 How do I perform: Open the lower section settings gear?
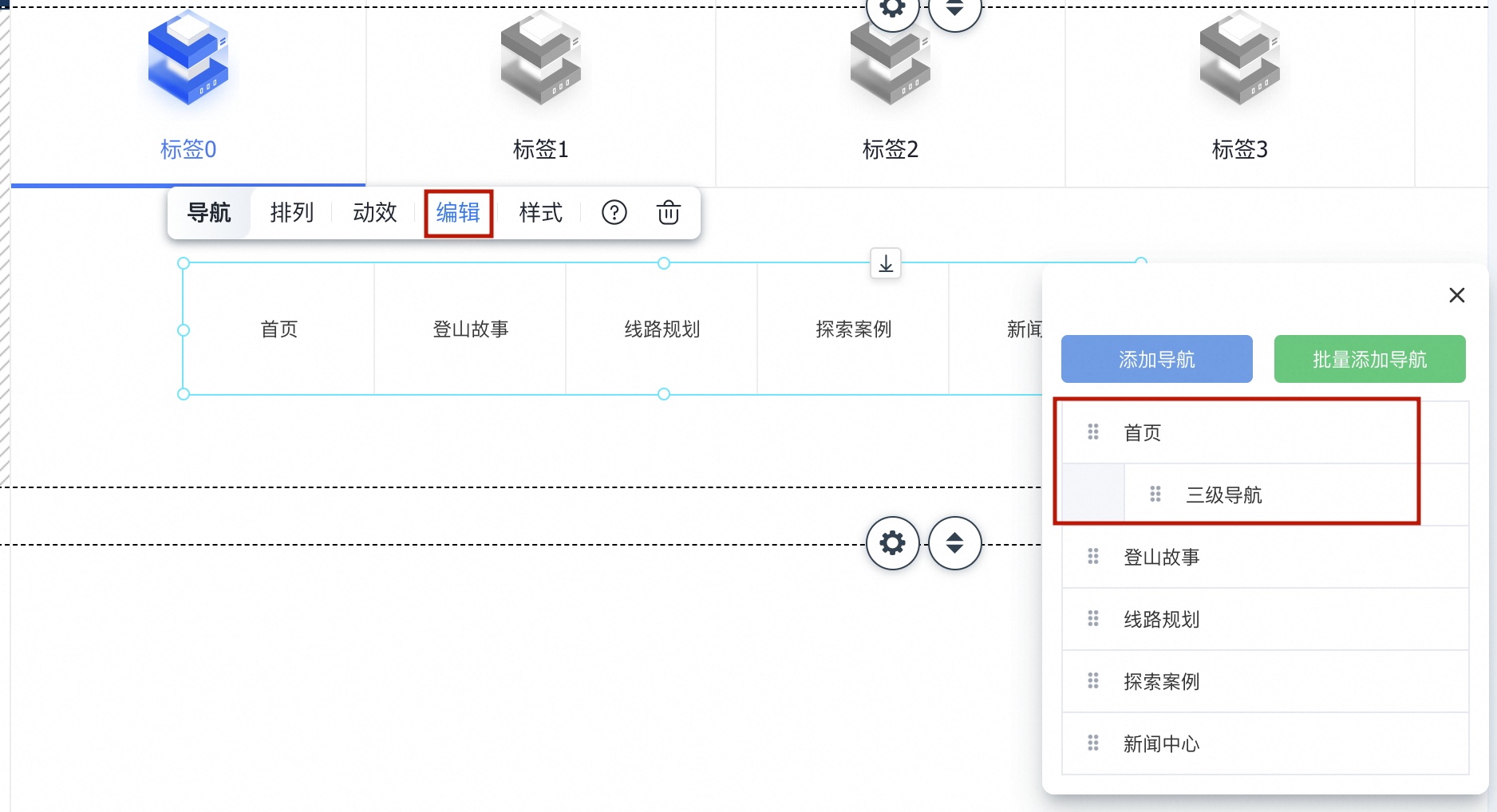(893, 543)
